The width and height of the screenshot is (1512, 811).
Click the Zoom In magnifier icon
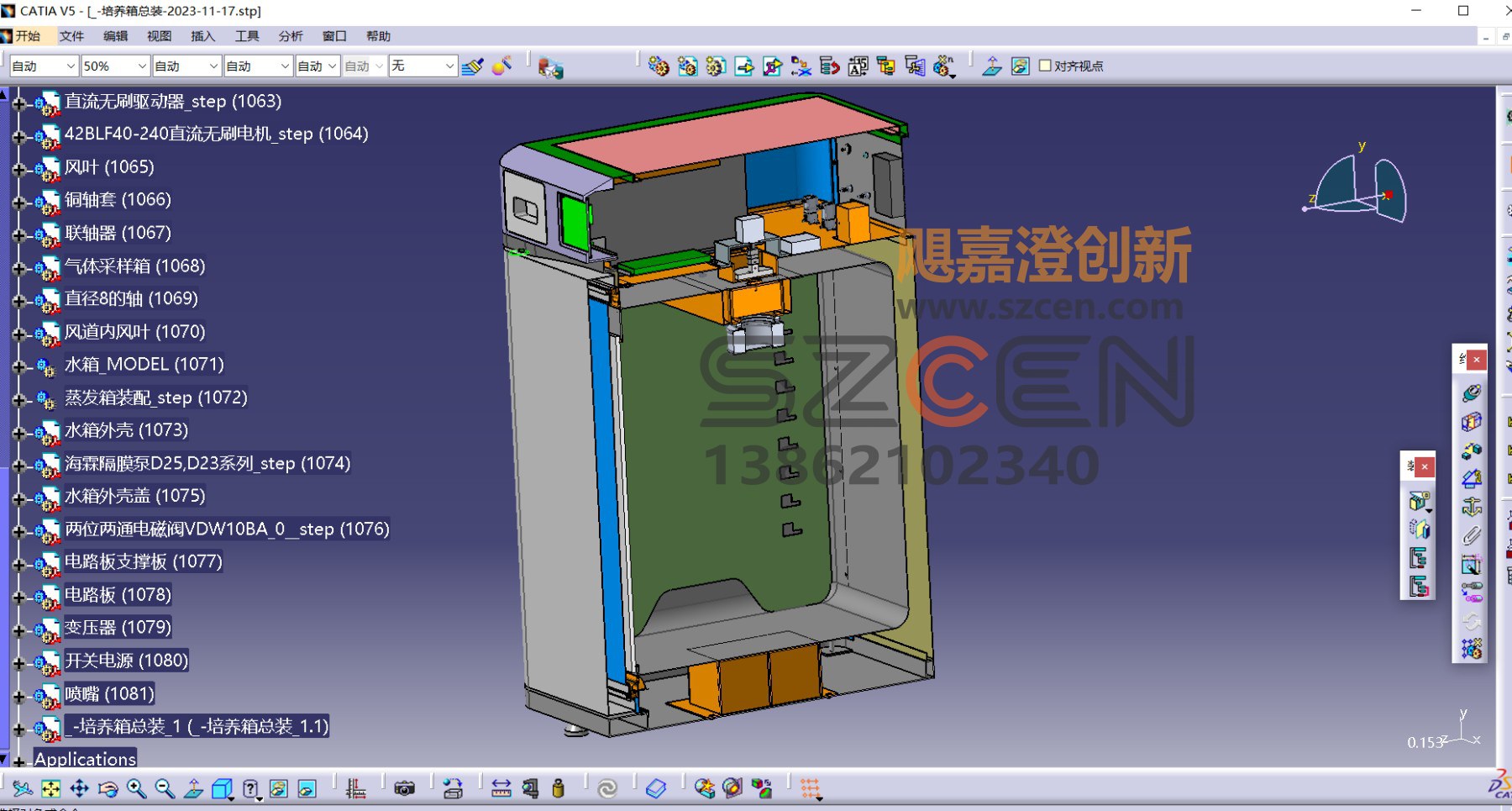pyautogui.click(x=136, y=788)
